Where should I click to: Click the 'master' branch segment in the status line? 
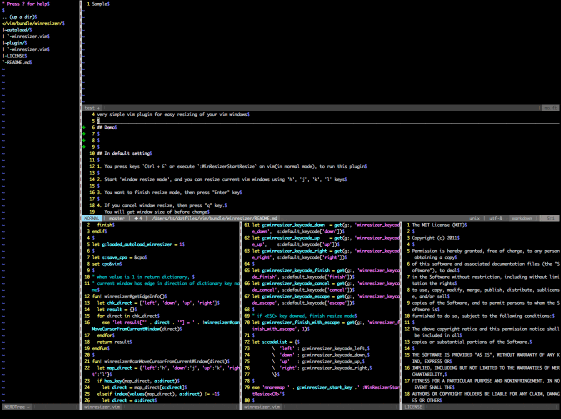[117, 218]
